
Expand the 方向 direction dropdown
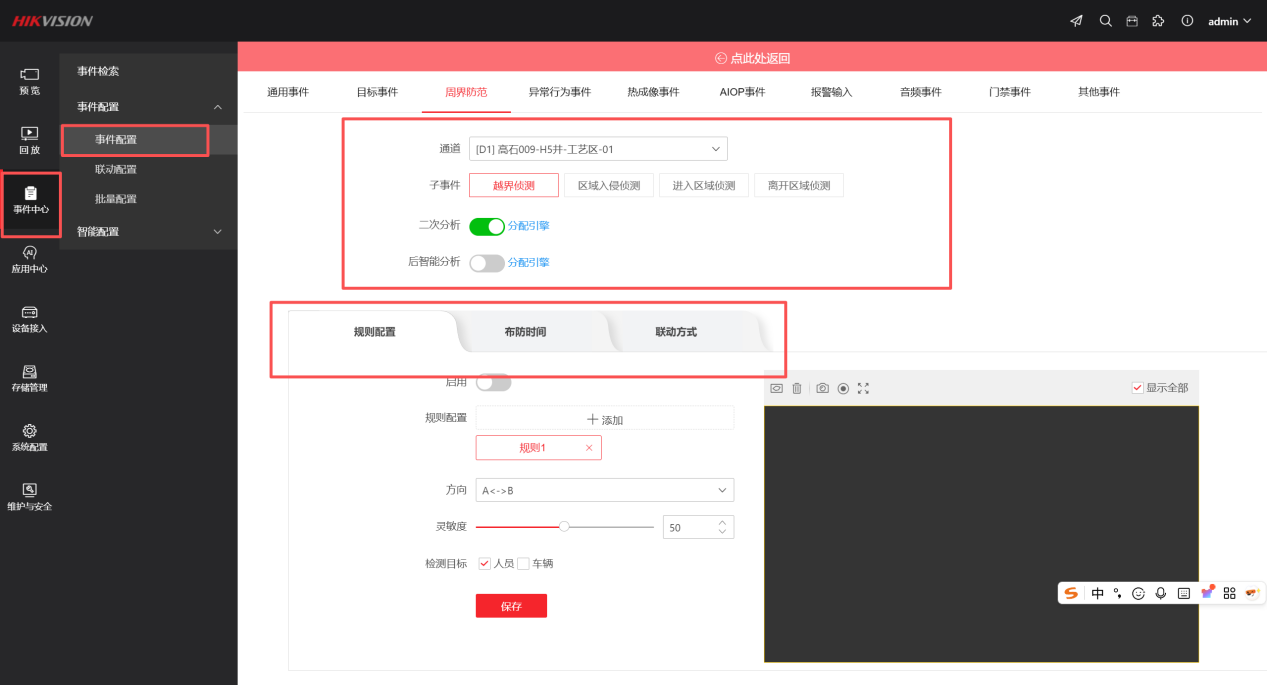(604, 490)
